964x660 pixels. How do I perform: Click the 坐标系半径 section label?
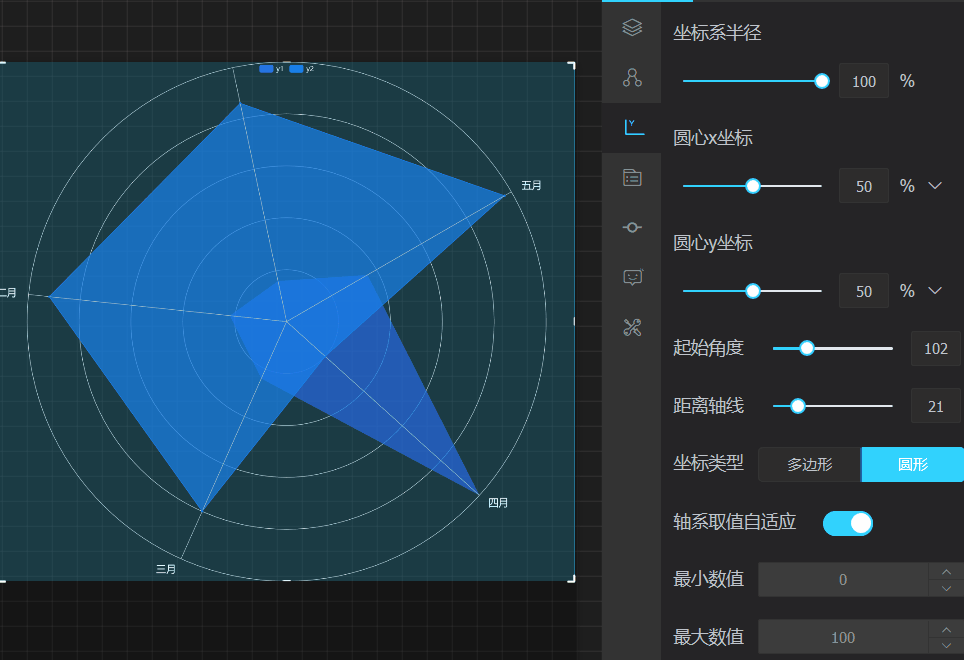(717, 33)
